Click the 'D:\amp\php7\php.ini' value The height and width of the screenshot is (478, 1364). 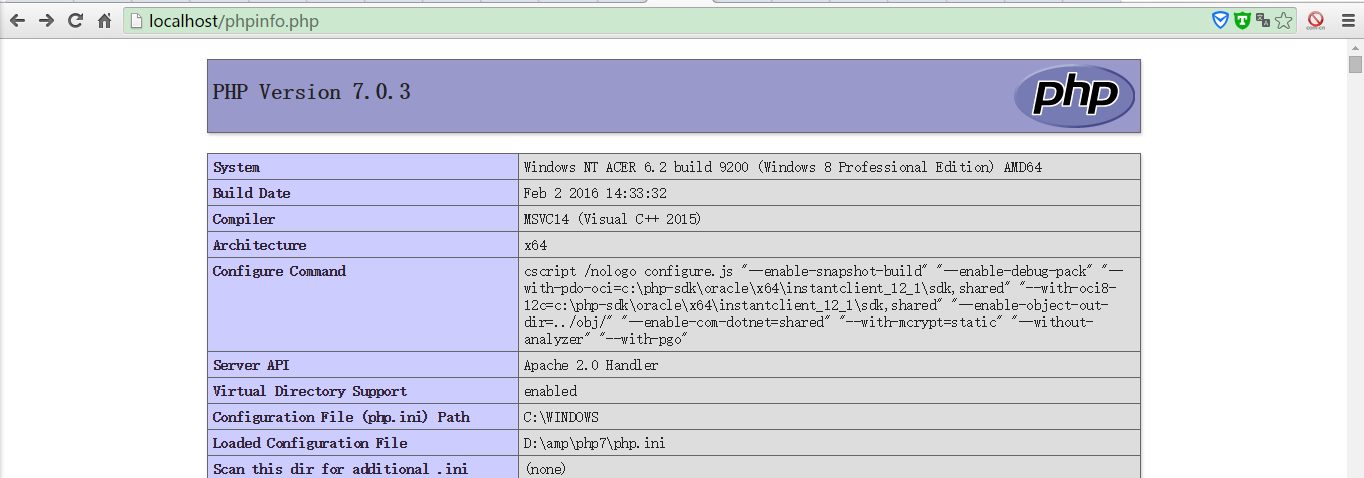tap(595, 443)
